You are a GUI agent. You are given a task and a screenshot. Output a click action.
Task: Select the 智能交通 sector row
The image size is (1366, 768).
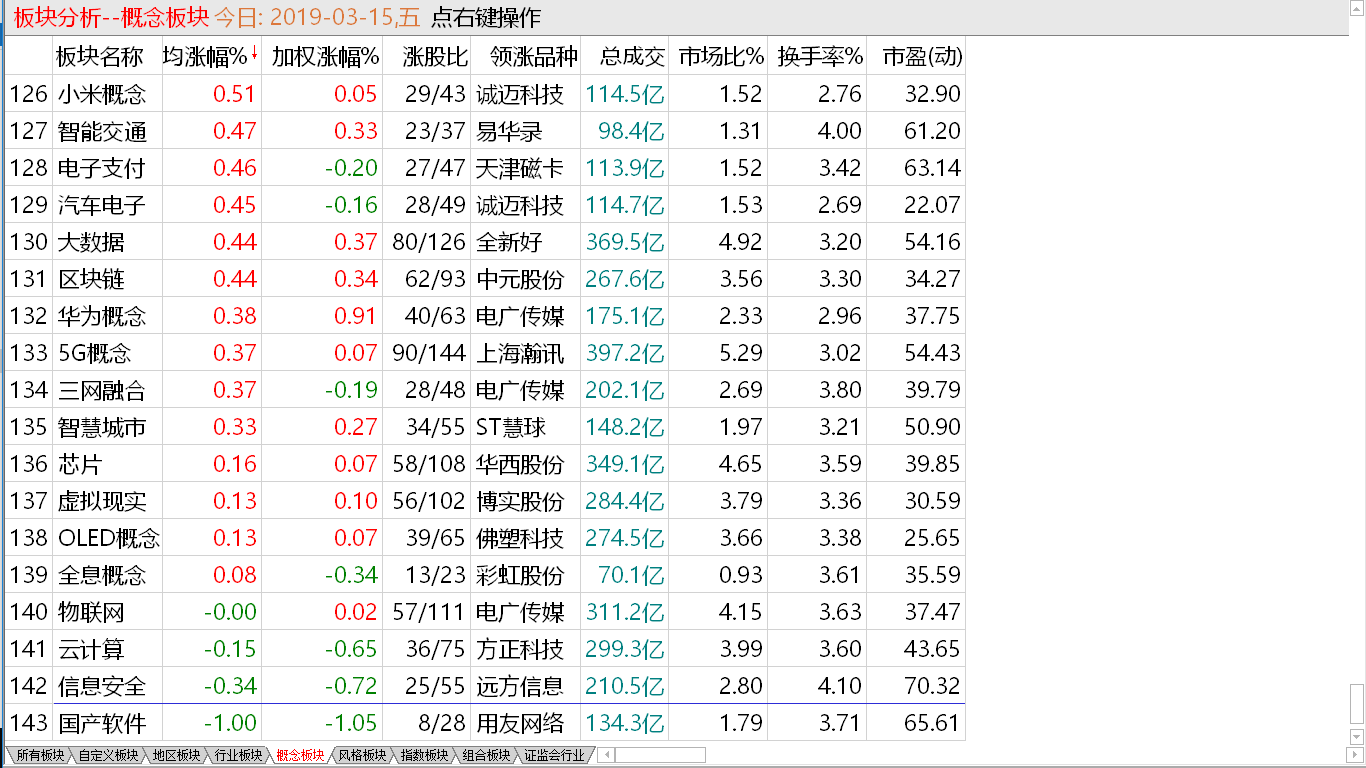click(485, 131)
